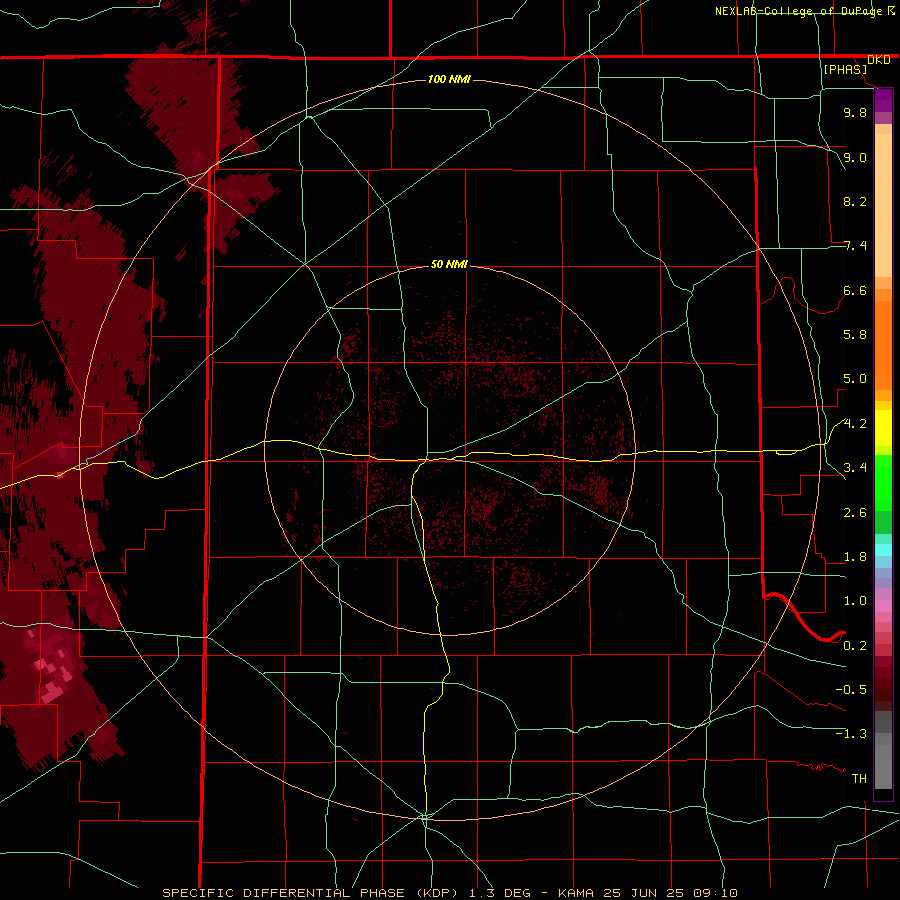Click the -0.5 value on the legend
This screenshot has width=900, height=900.
(851, 690)
